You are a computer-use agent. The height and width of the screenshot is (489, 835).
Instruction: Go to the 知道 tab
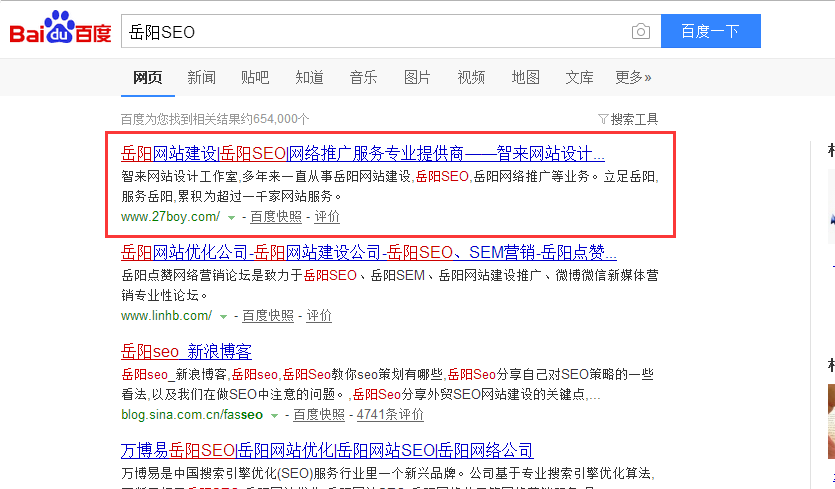pos(309,78)
